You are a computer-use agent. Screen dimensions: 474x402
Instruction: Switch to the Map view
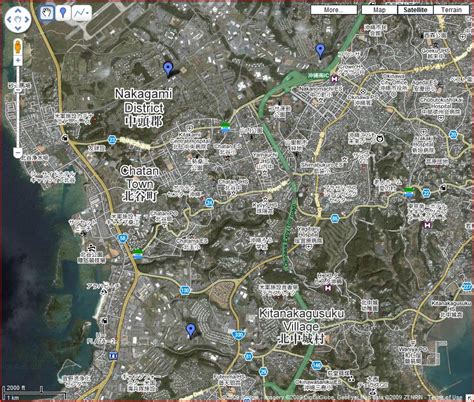coord(379,10)
